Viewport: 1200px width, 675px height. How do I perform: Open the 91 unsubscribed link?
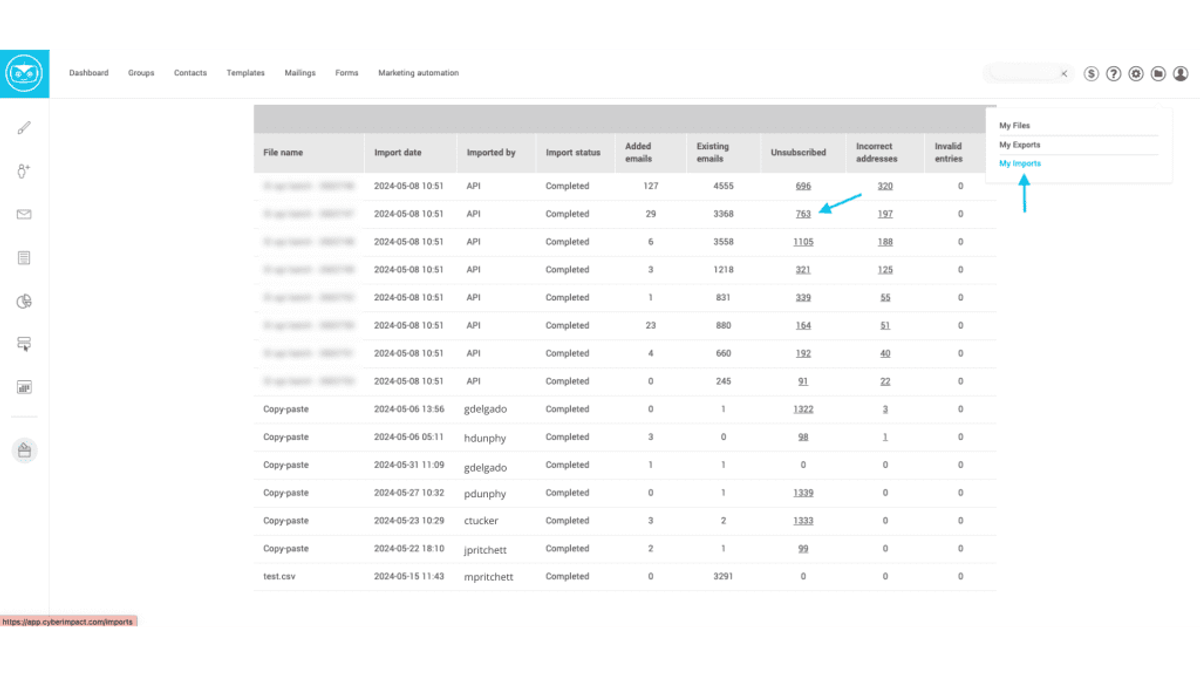pyautogui.click(x=803, y=382)
